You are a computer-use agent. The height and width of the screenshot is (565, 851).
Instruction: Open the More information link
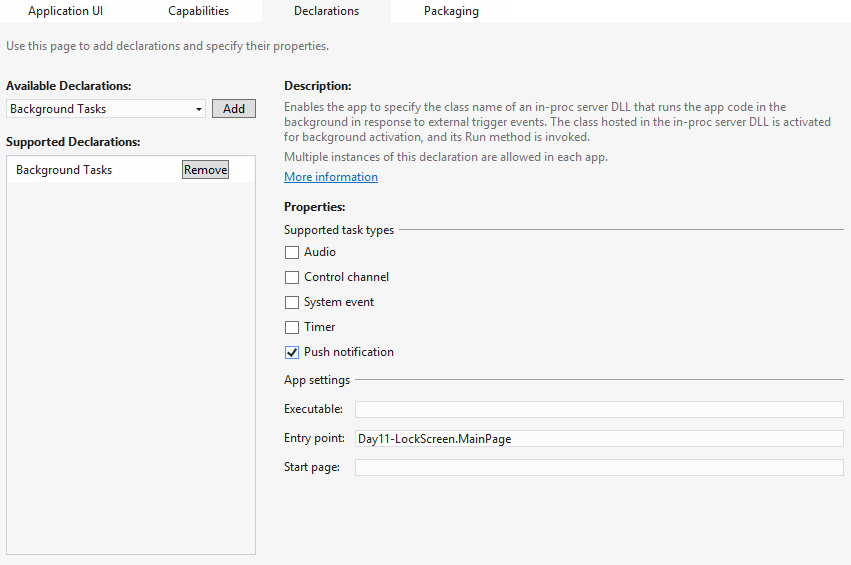tap(331, 177)
